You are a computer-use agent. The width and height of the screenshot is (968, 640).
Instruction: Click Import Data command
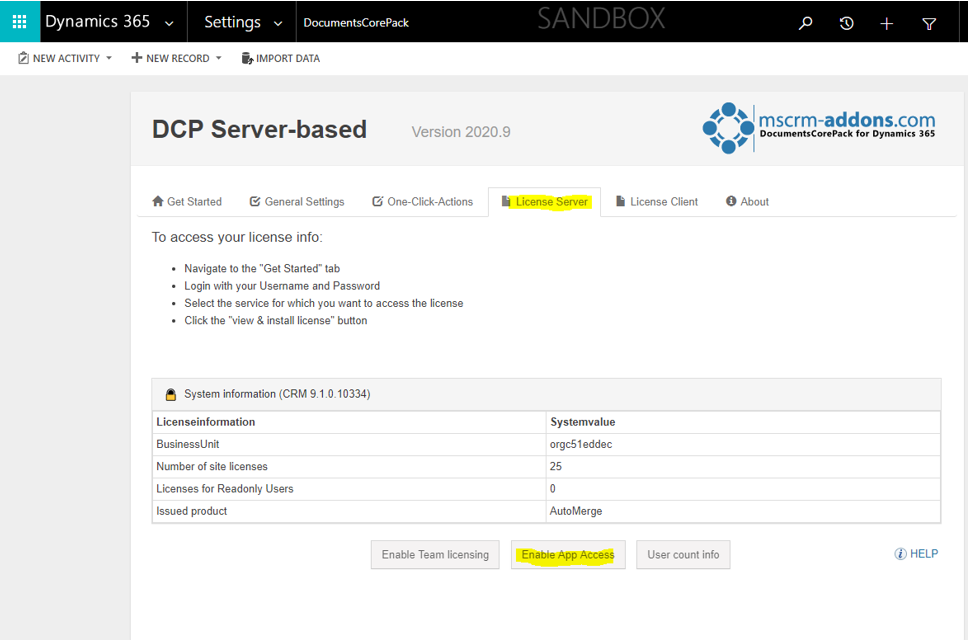(281, 58)
